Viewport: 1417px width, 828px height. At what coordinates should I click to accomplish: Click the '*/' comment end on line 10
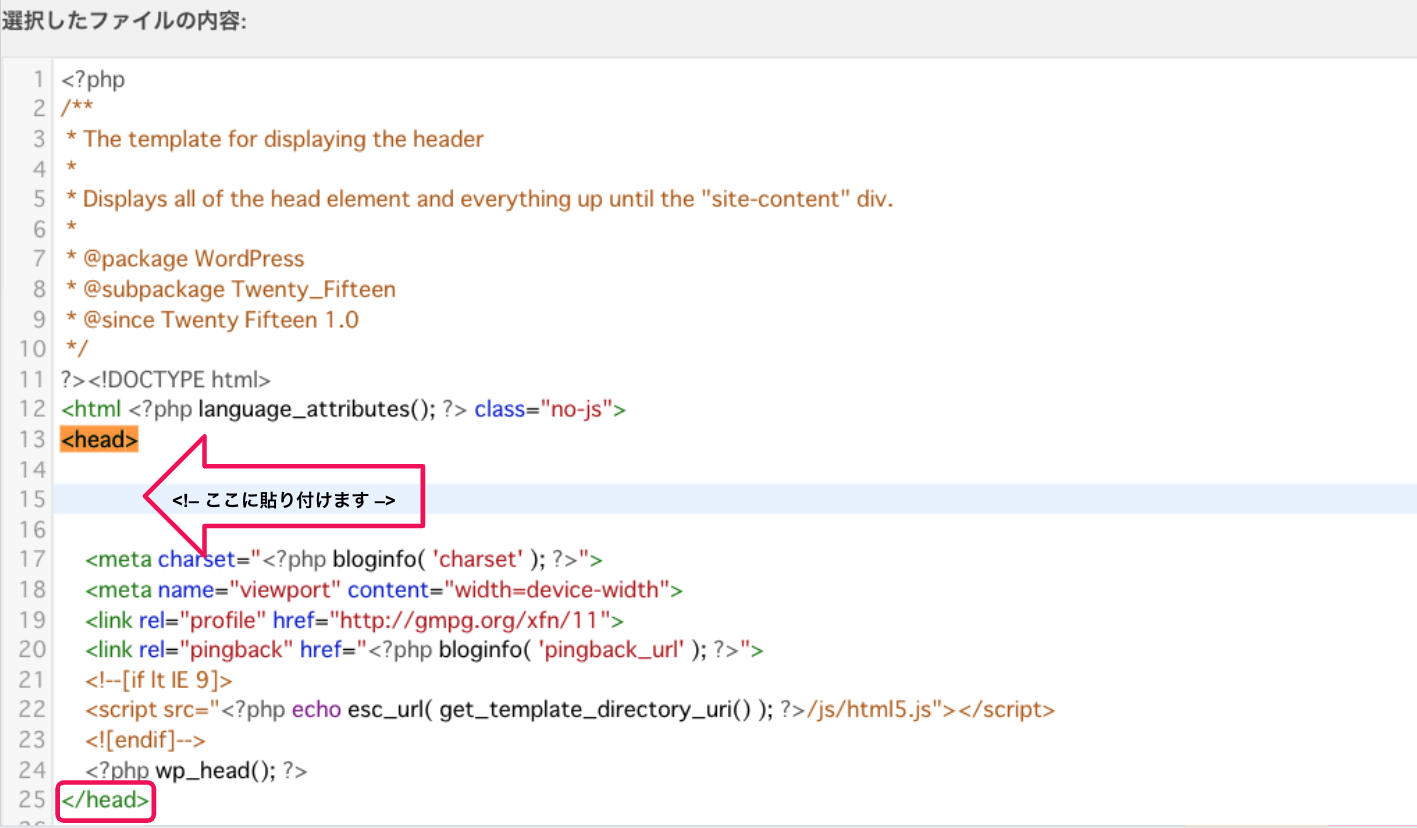point(76,349)
